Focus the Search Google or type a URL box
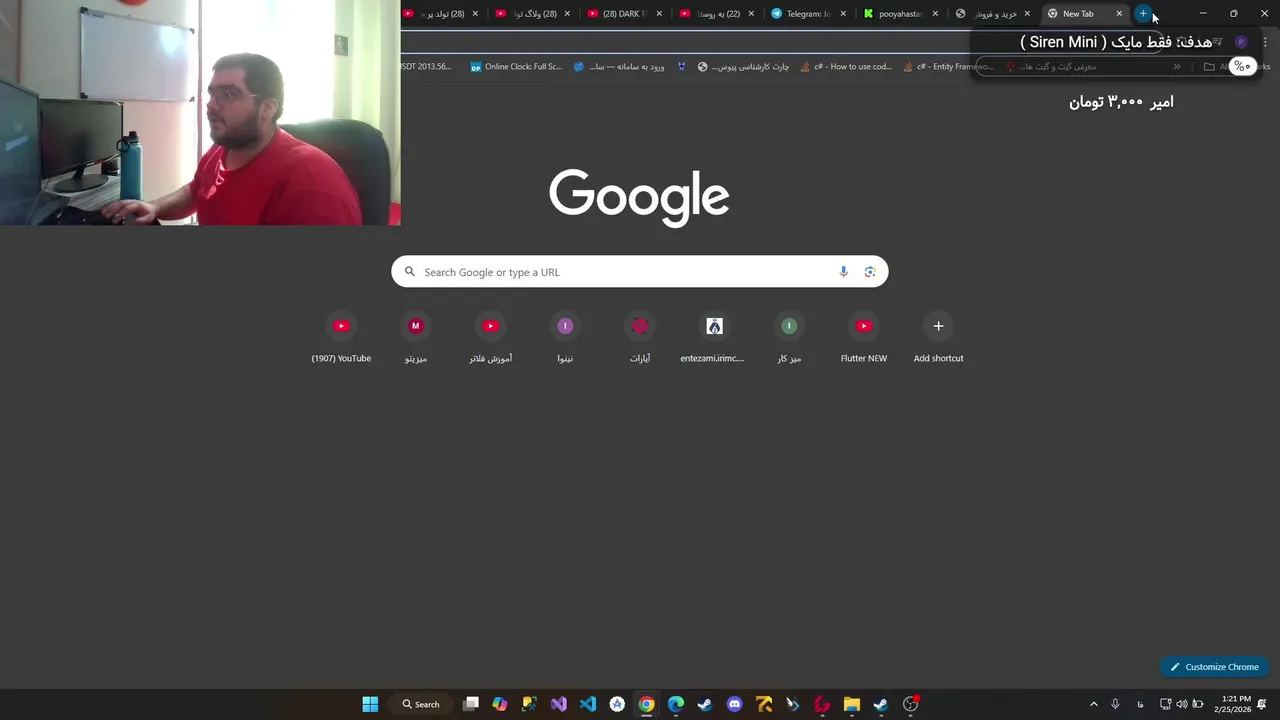Screen dimensions: 1280x720 point(640,272)
